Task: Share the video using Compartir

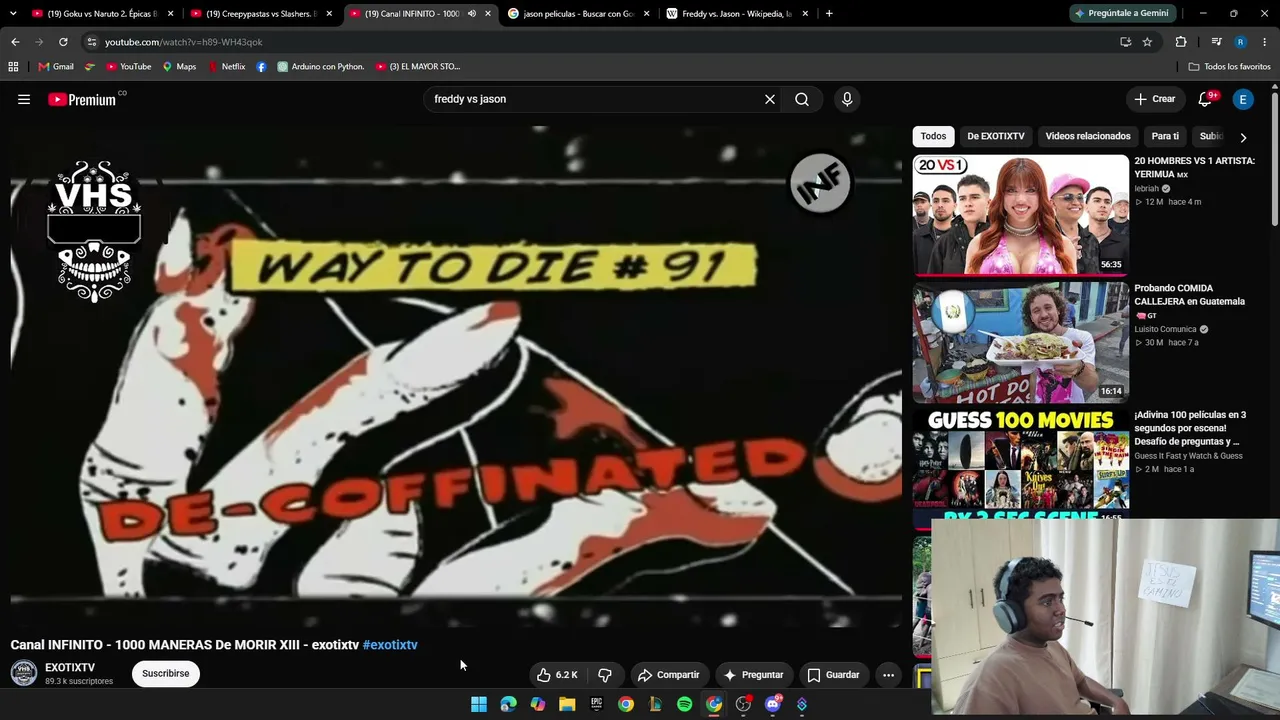Action: pos(669,675)
